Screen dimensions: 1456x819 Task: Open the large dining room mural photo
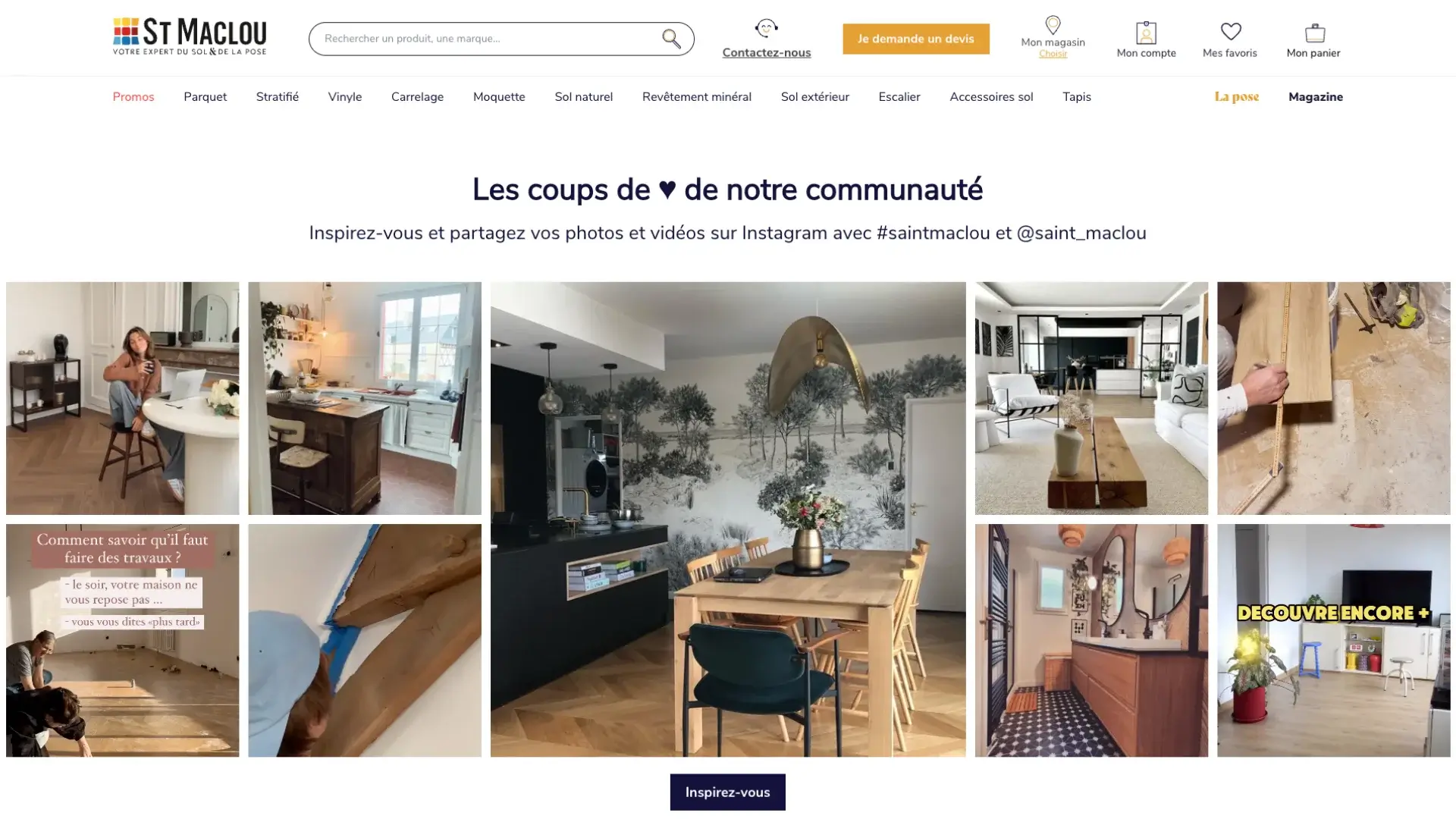point(727,519)
